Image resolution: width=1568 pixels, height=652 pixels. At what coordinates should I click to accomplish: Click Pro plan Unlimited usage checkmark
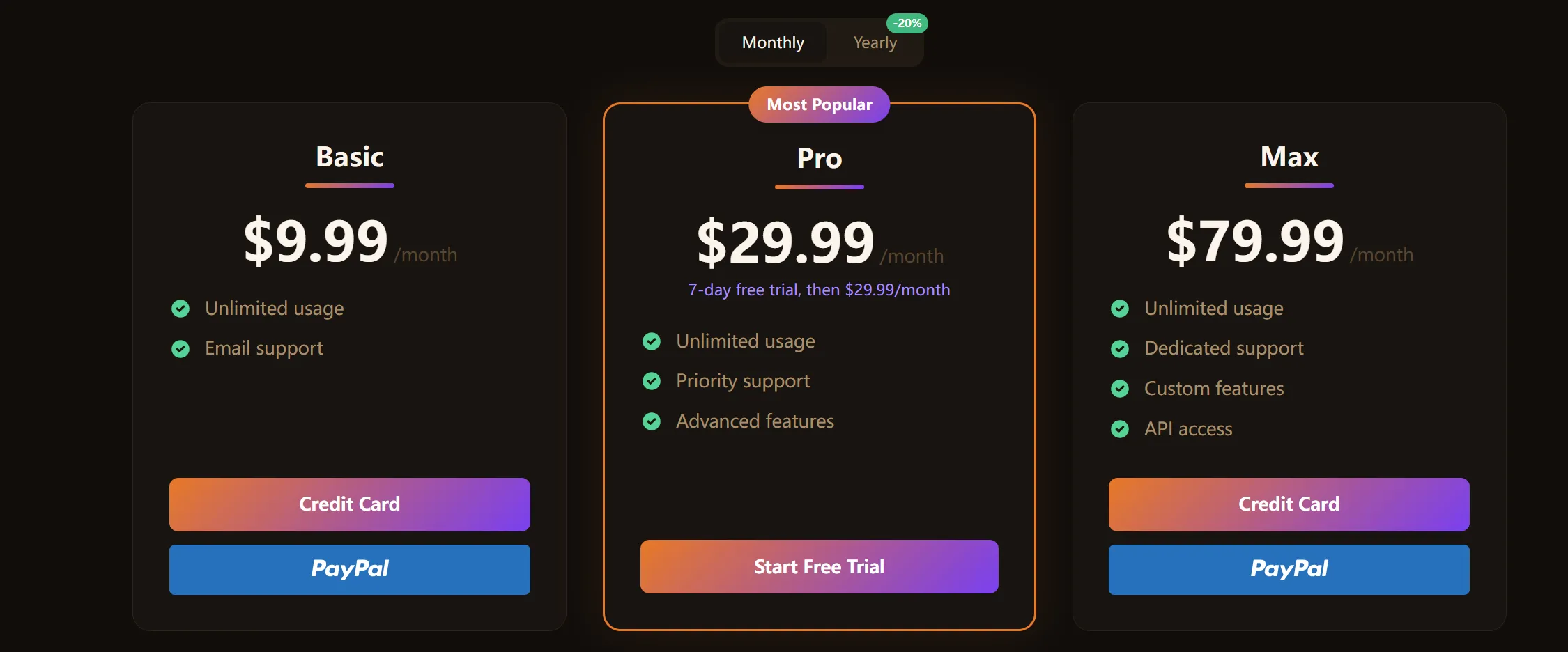coord(652,341)
